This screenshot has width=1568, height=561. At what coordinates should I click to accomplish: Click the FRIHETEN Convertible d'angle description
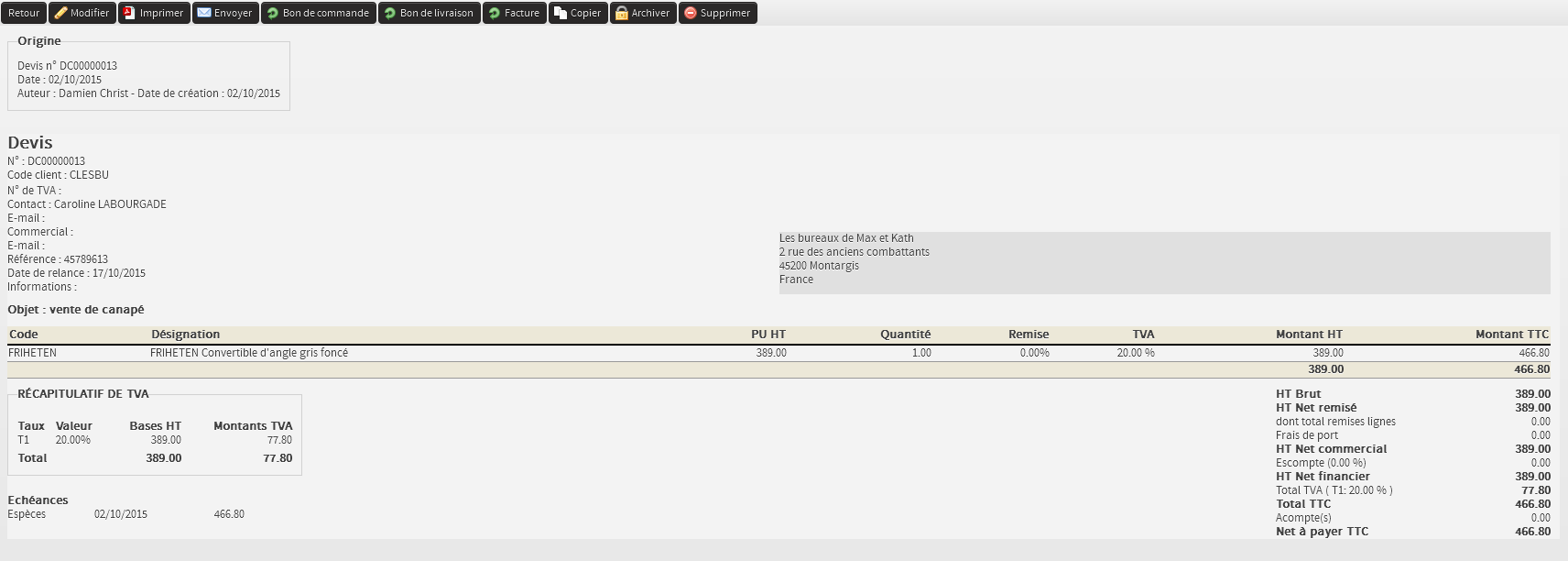tap(248, 353)
